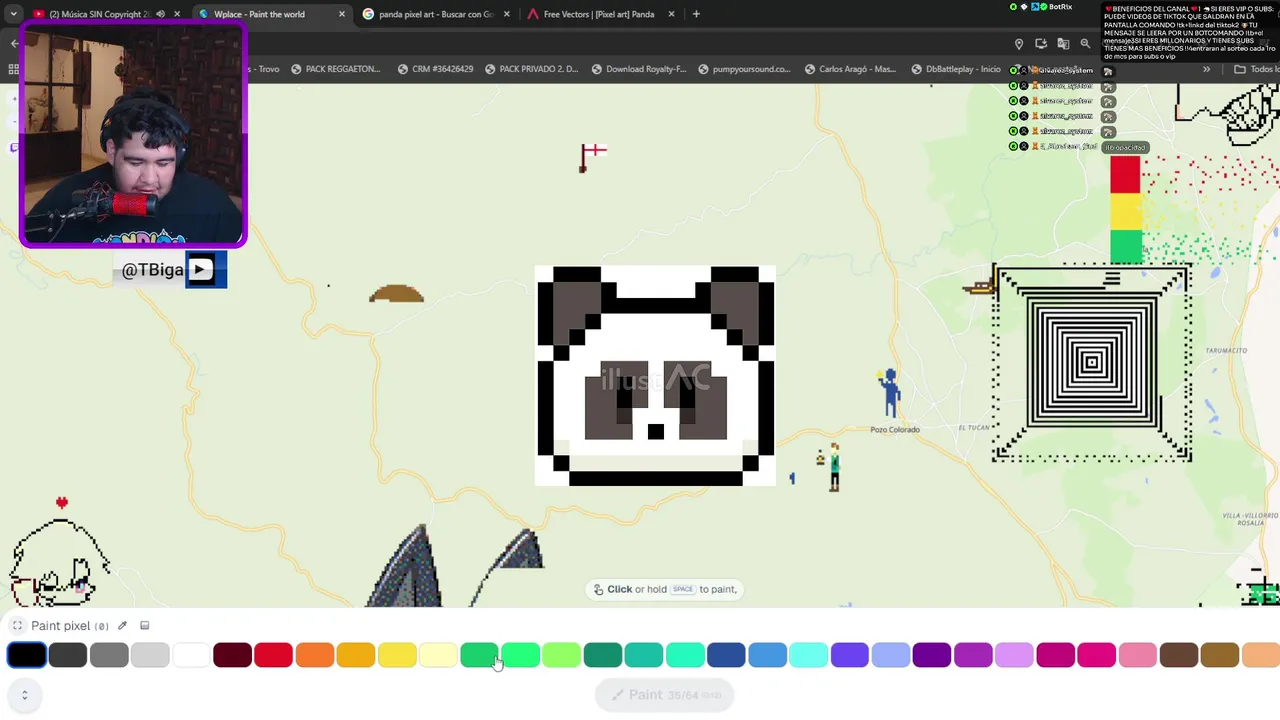Select the dark teal color swatch
Screen dimensions: 1280x720
pyautogui.click(x=603, y=655)
